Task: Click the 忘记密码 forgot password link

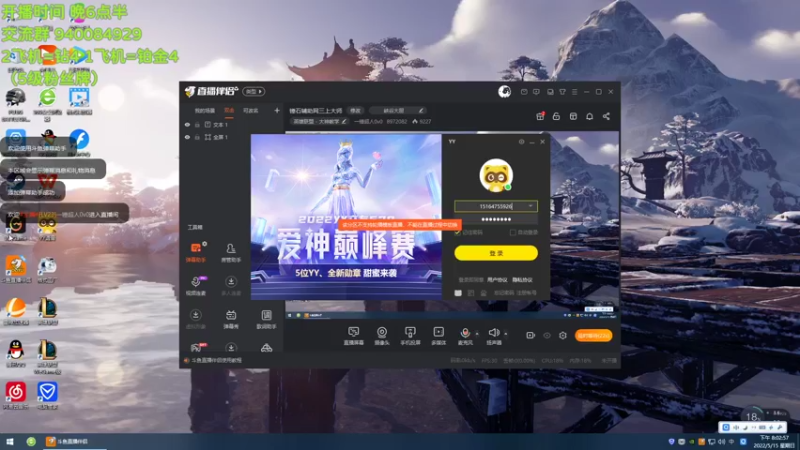Action: click(x=504, y=293)
